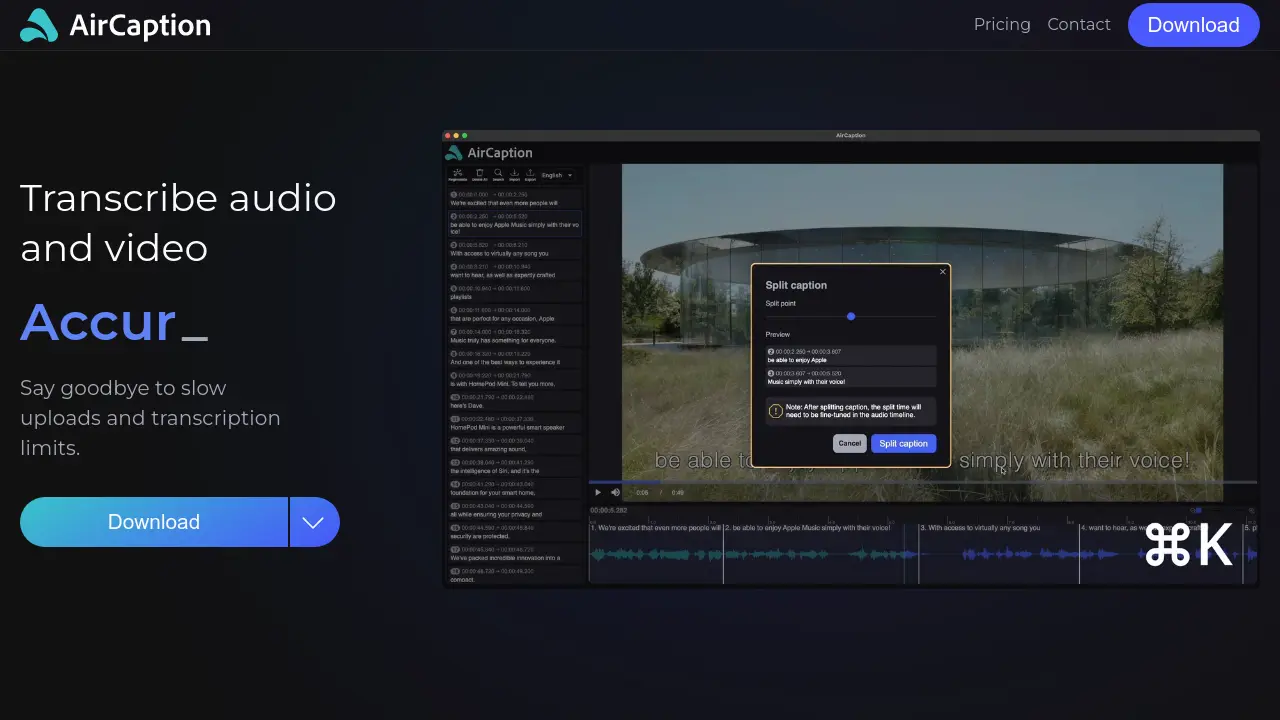Screen dimensions: 1280x720
Task: Confirm with the blue Split caption button
Action: 903,443
